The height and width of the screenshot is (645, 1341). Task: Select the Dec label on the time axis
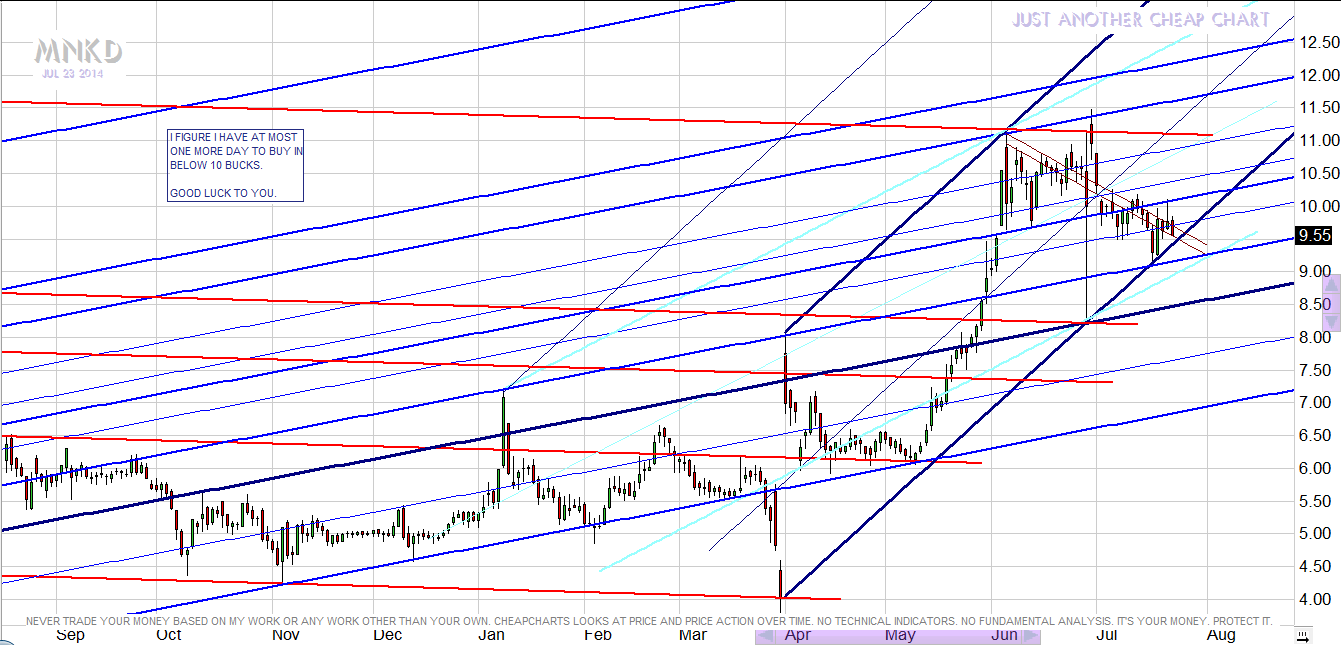click(x=387, y=635)
